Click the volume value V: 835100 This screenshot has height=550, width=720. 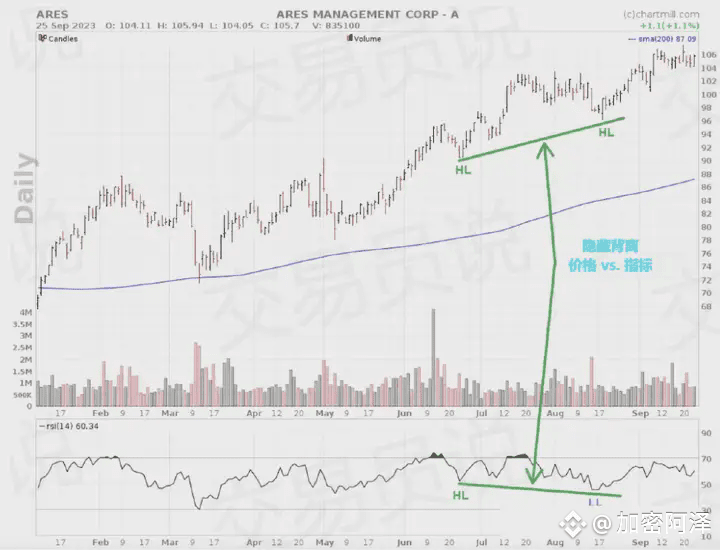[336, 26]
